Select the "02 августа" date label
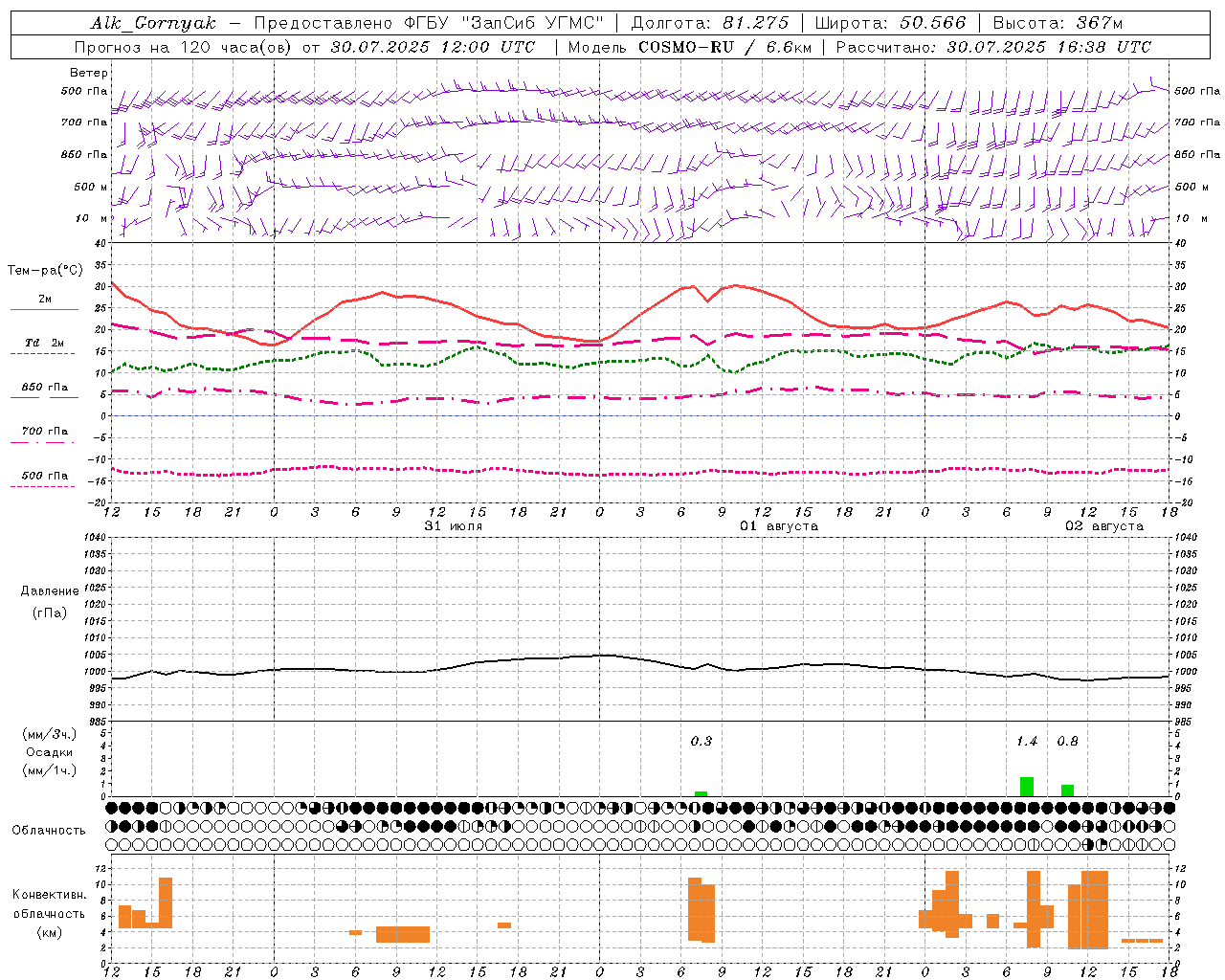The image size is (1225, 980). (x=1104, y=526)
